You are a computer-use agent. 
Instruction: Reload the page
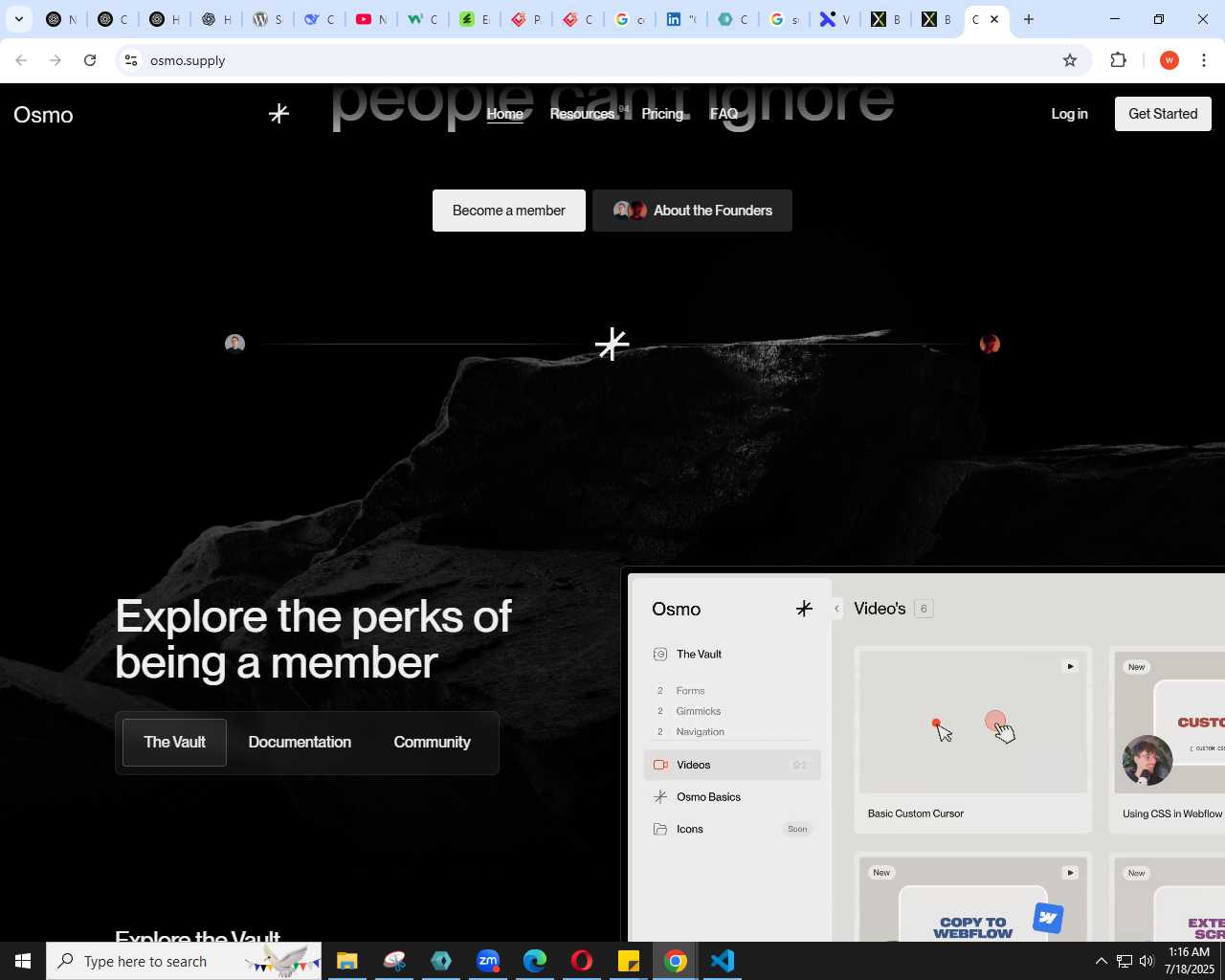[90, 60]
